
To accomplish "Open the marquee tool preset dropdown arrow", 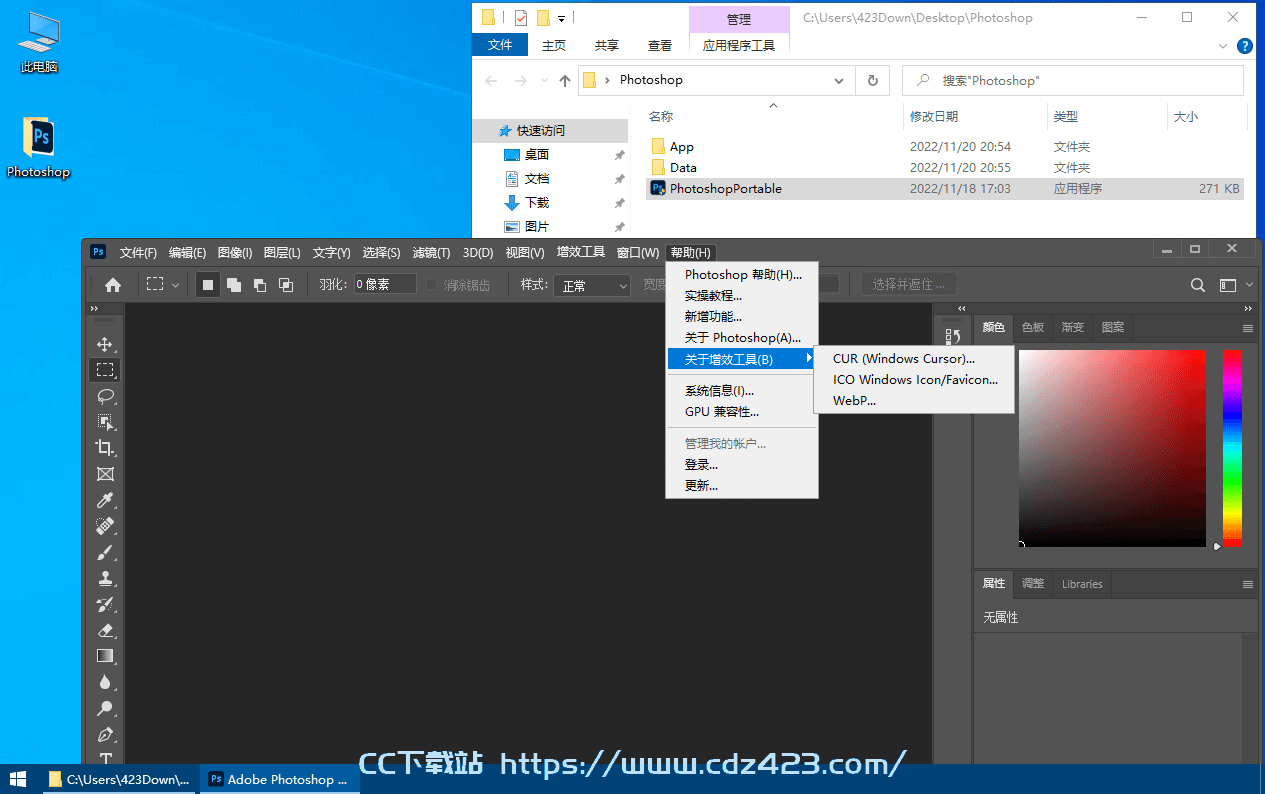I will tap(176, 285).
